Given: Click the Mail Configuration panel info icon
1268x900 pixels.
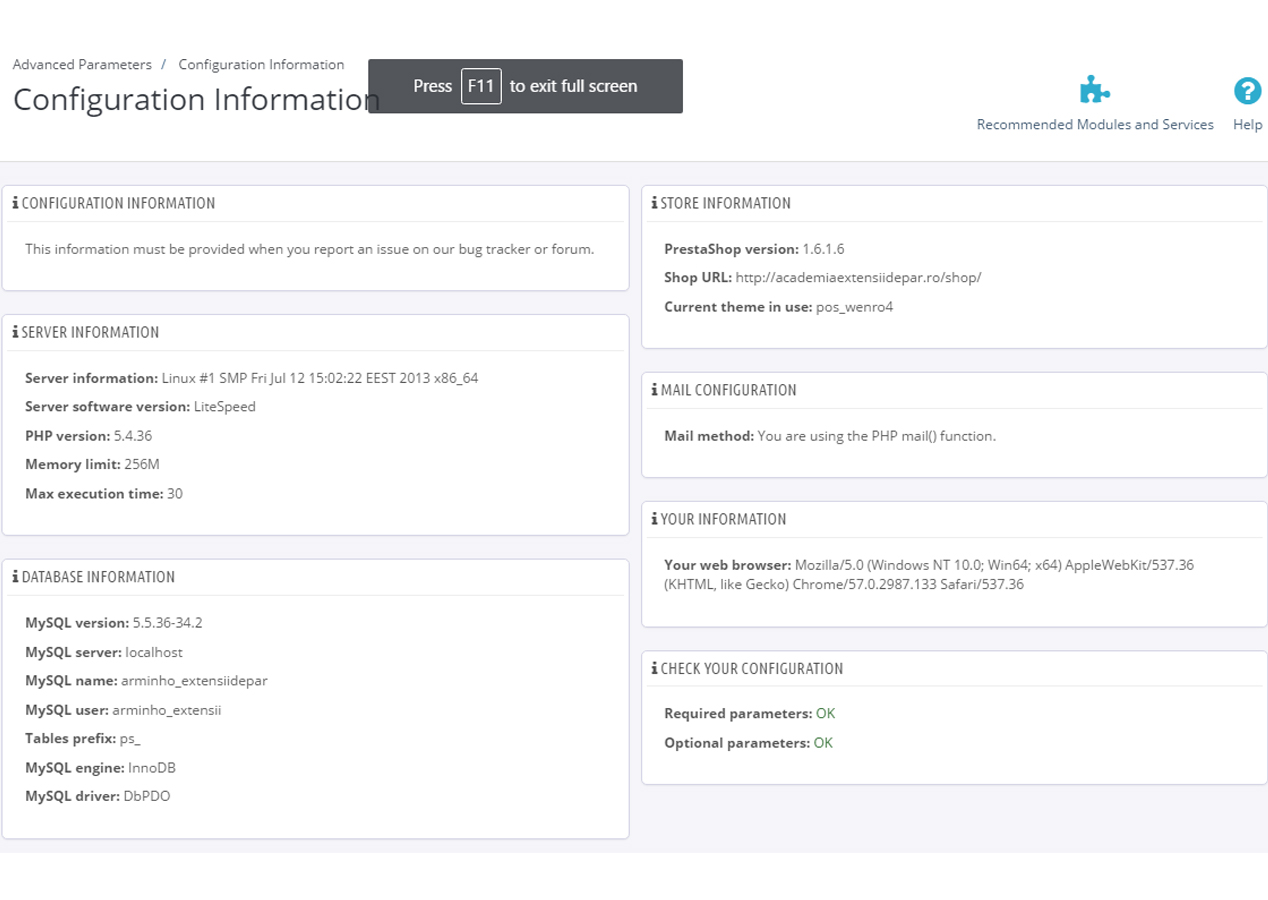Looking at the screenshot, I should [x=654, y=390].
